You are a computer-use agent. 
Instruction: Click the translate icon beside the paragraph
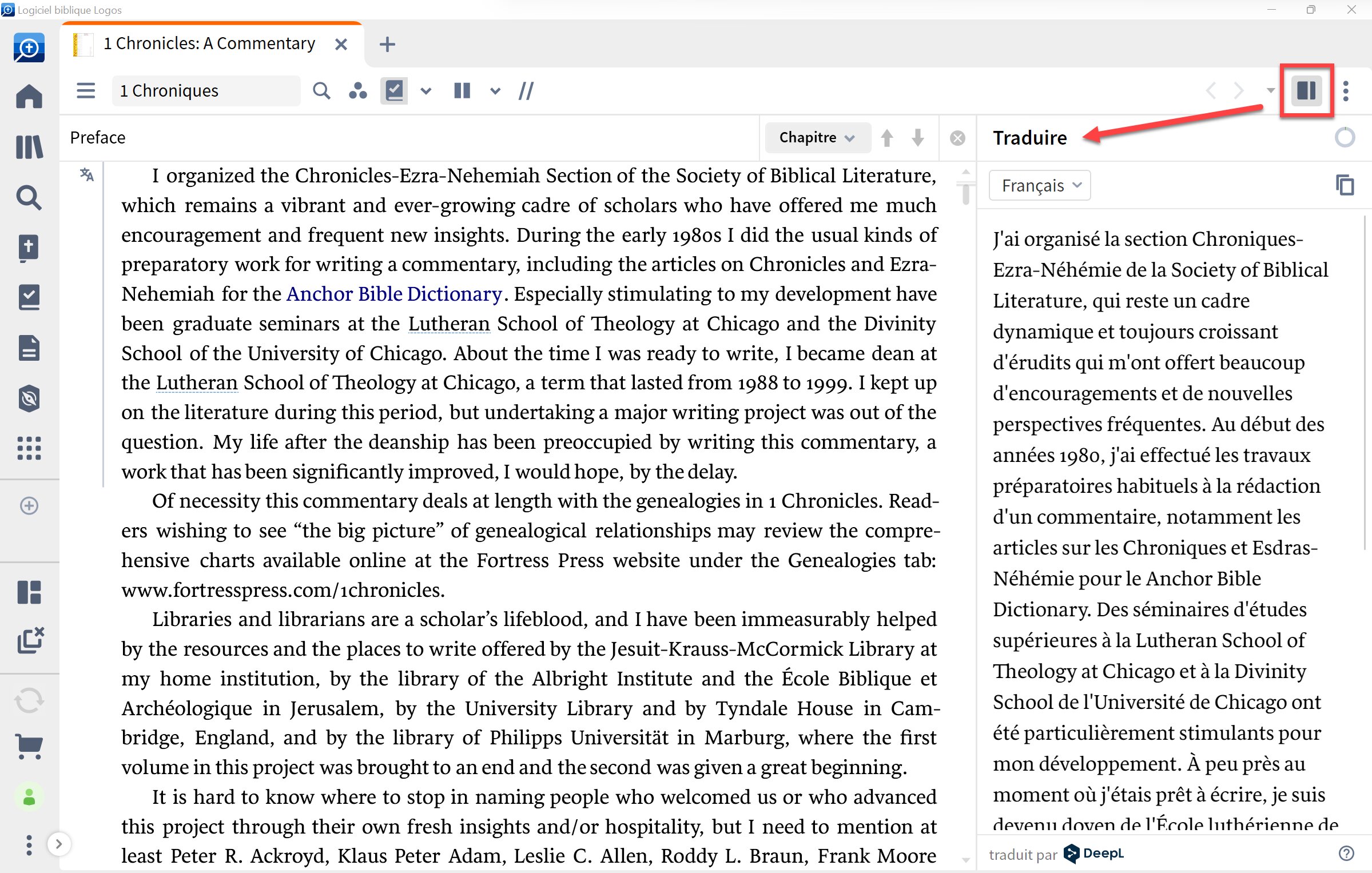(86, 175)
